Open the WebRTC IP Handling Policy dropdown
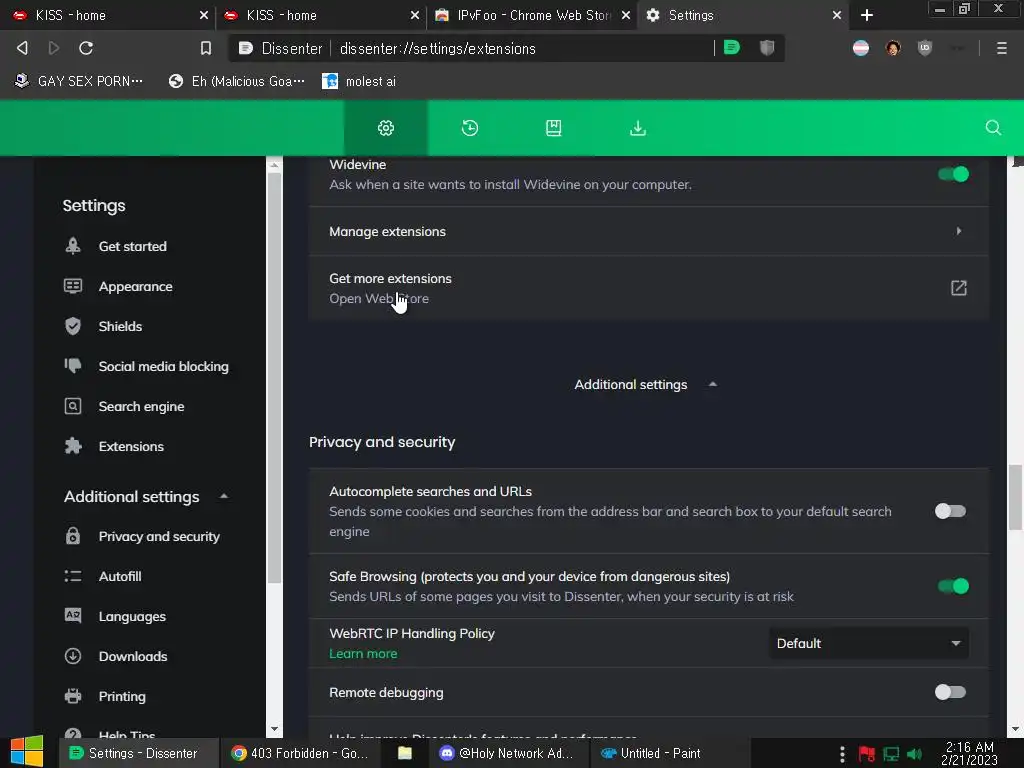Image resolution: width=1024 pixels, height=768 pixels. 869,643
